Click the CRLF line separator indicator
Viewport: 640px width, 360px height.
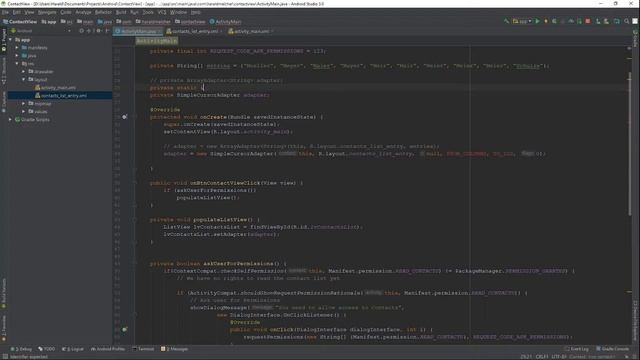pos(542,357)
